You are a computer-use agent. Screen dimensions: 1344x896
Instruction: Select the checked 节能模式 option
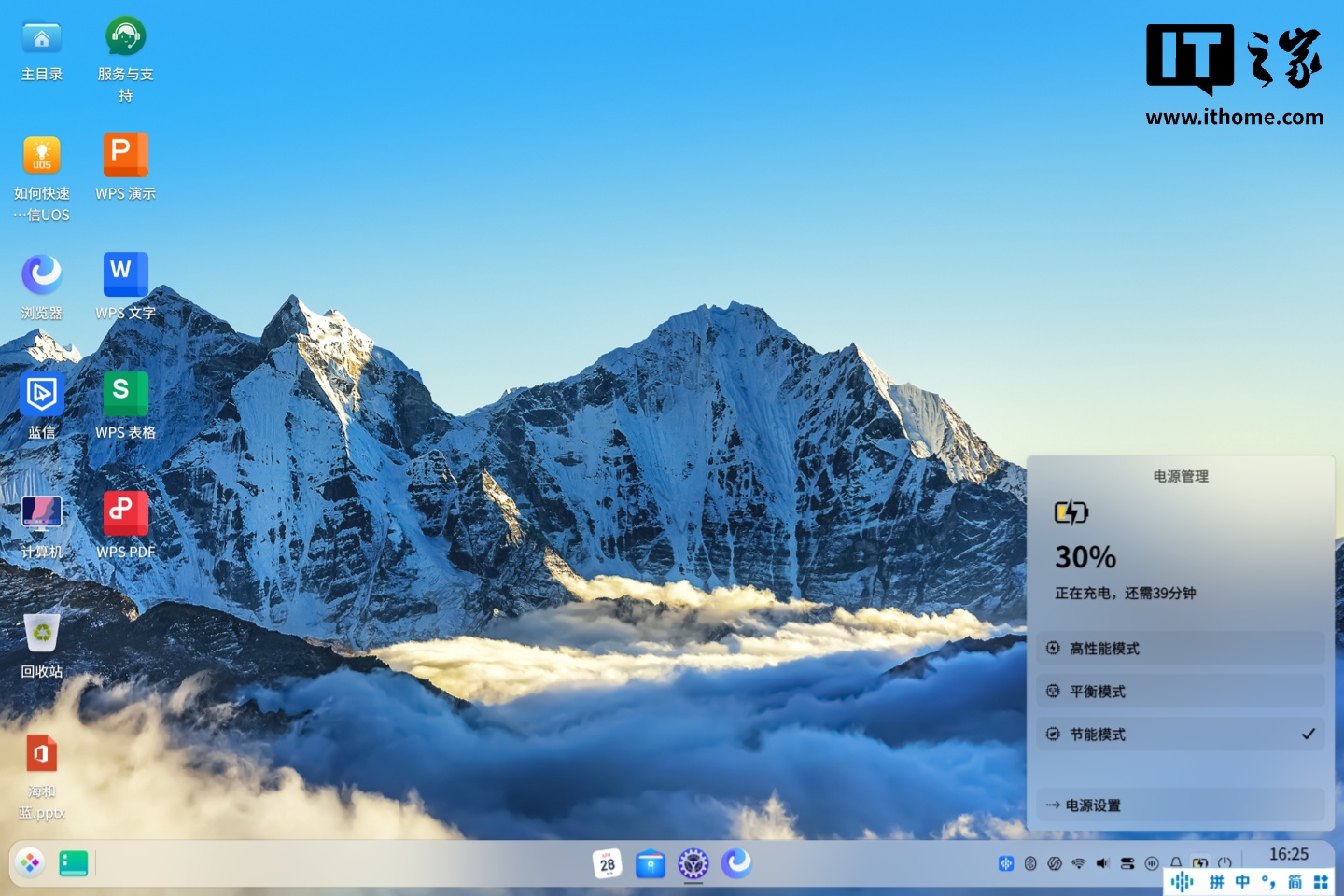(x=1180, y=734)
